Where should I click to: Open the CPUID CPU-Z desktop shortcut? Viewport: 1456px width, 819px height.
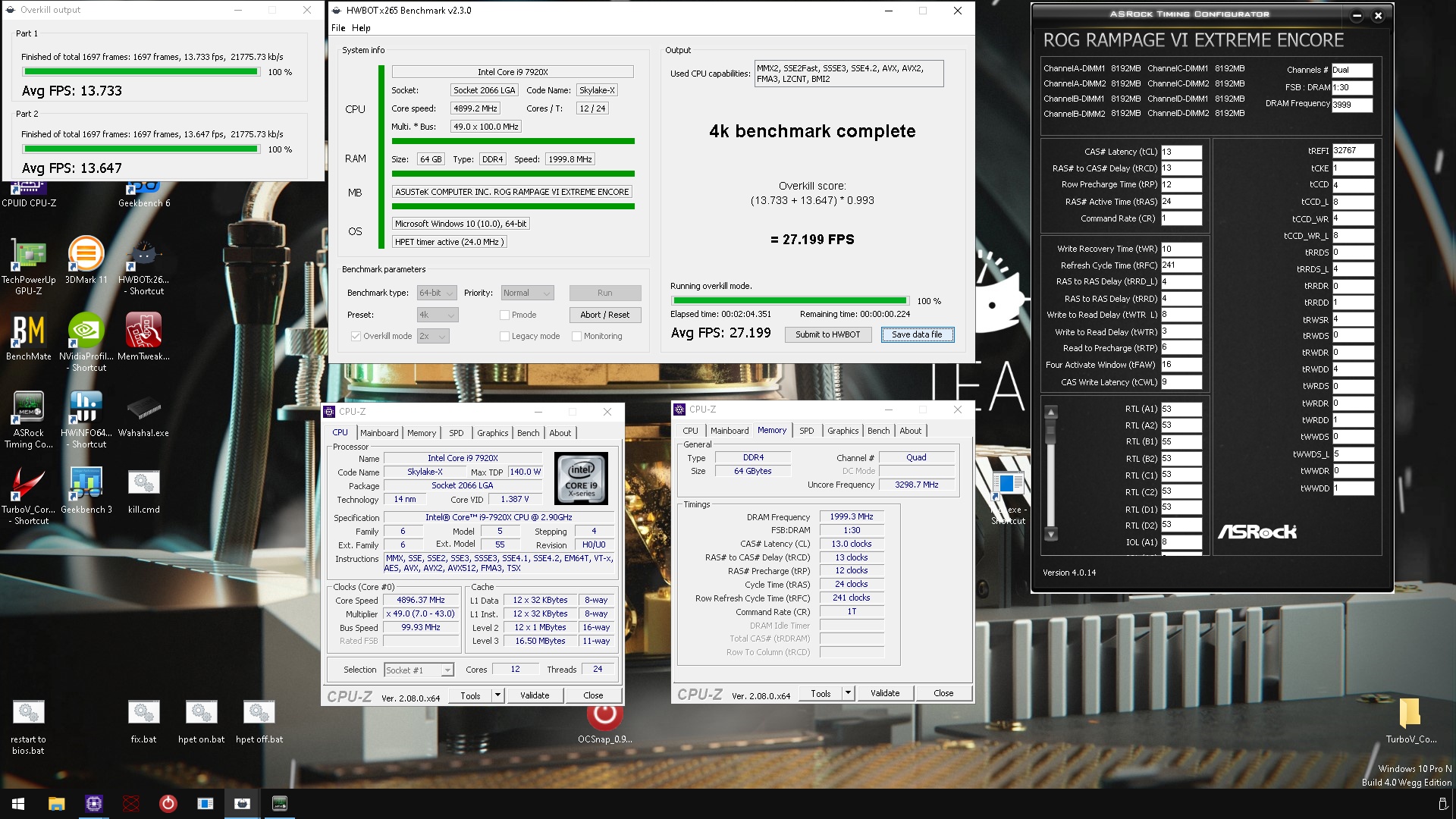29,196
